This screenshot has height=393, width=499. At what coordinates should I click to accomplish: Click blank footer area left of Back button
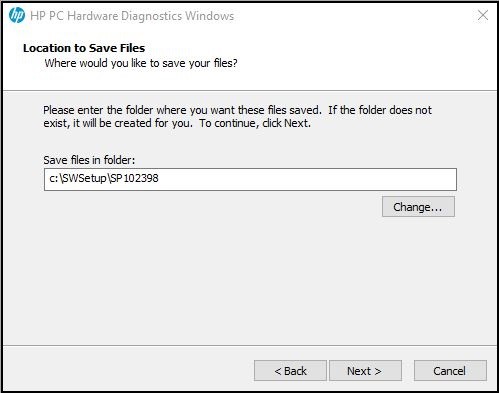(127, 370)
